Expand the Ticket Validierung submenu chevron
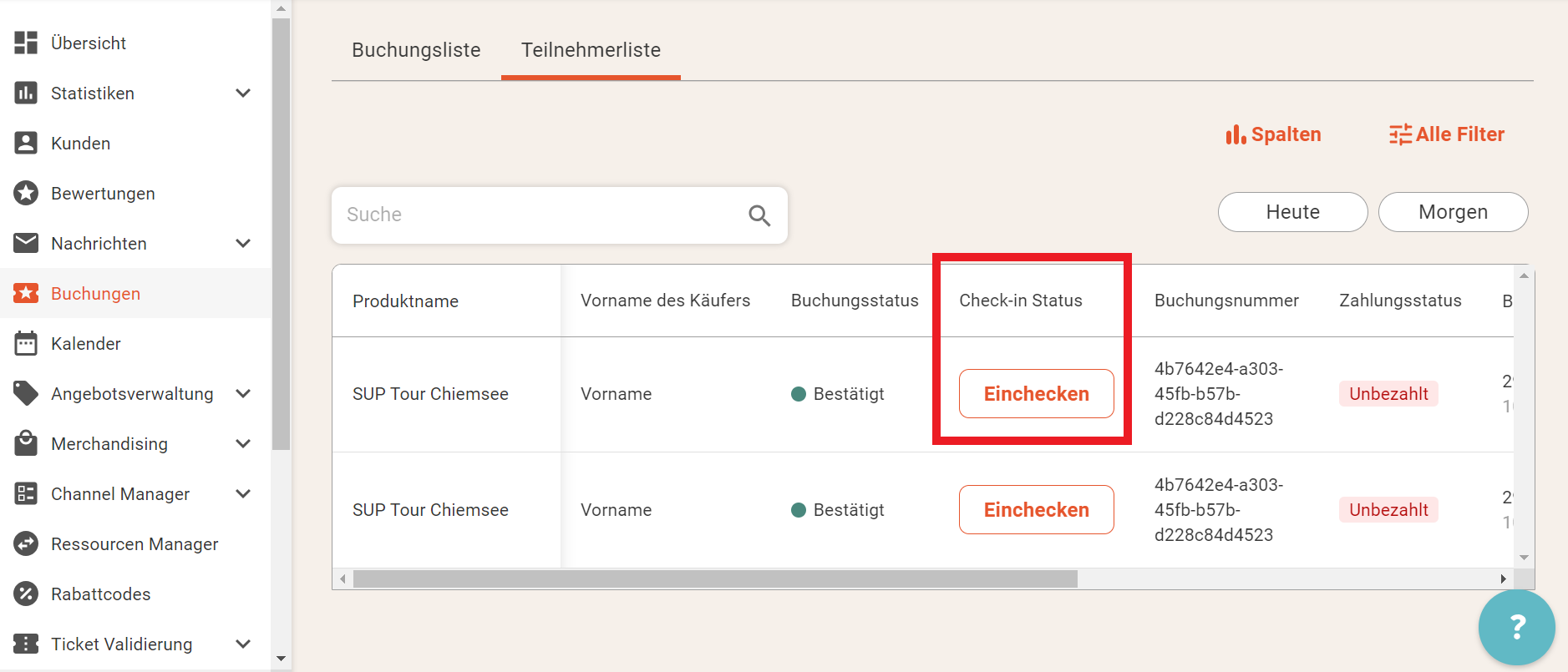Screen dimensions: 1568x672 pos(243,644)
